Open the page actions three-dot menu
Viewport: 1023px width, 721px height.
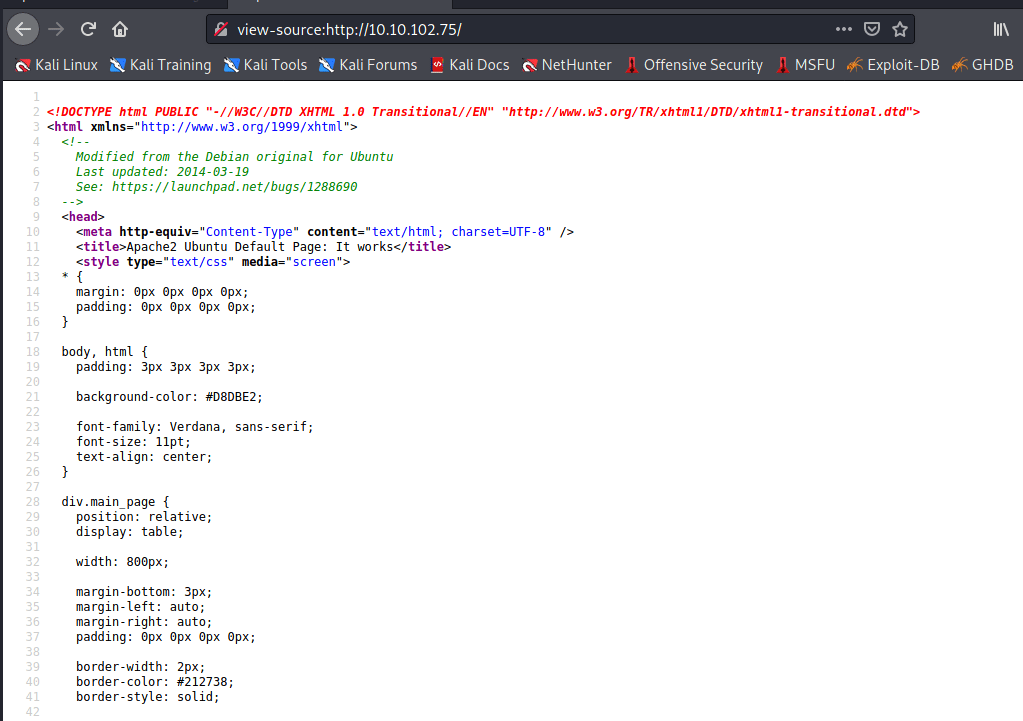click(x=843, y=29)
